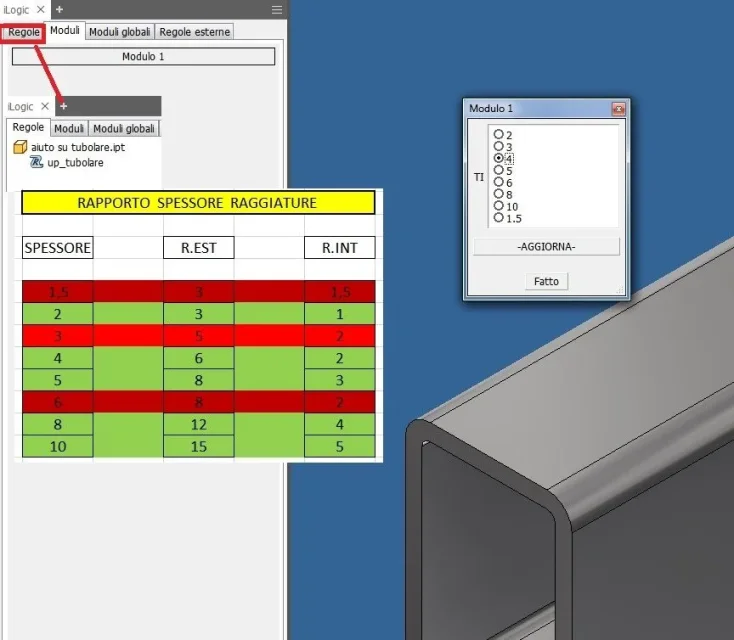The width and height of the screenshot is (734, 640).
Task: Switch to the Moduli tab in the top panel
Action: tap(65, 30)
